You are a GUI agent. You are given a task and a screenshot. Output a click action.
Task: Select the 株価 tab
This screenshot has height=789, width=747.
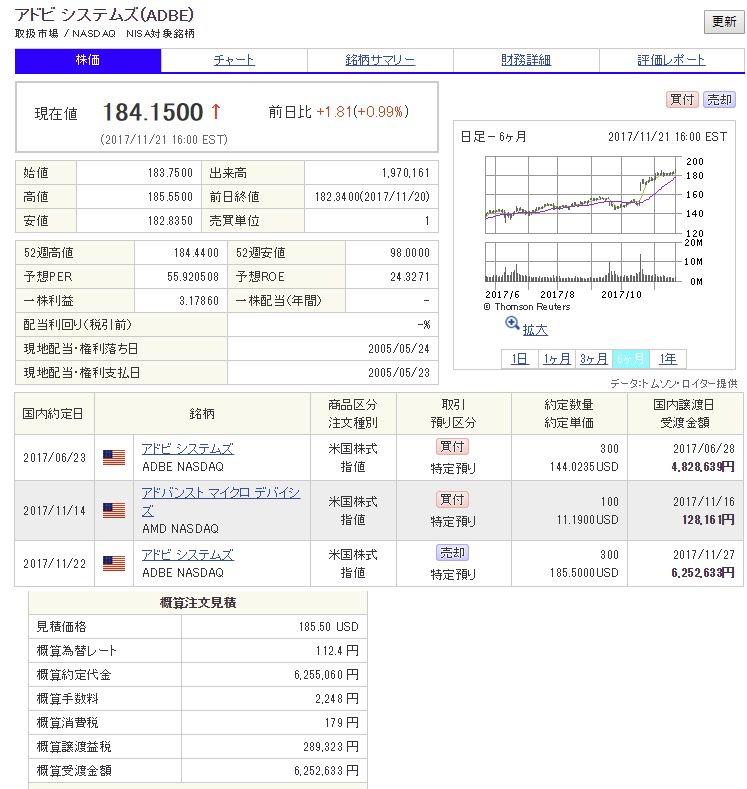(88, 60)
